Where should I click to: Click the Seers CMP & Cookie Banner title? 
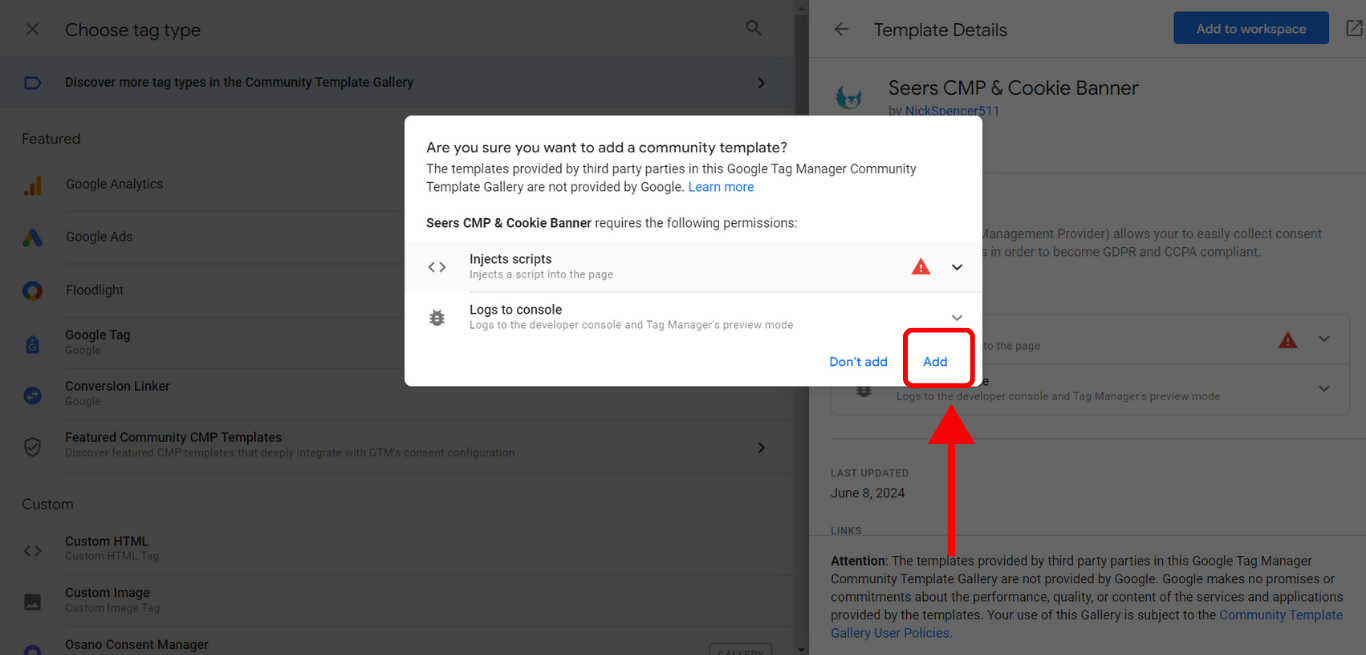1013,88
